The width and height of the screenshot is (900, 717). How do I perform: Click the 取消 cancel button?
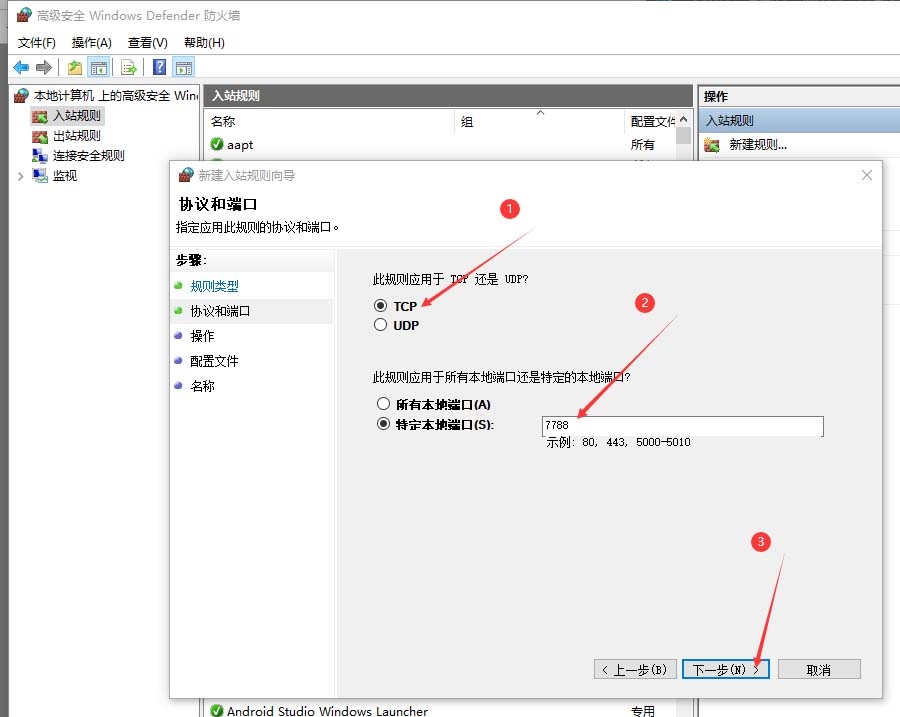(819, 669)
